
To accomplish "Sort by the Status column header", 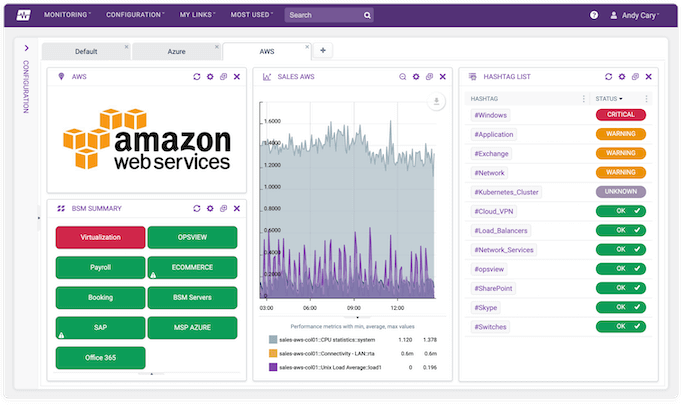I will pyautogui.click(x=606, y=98).
